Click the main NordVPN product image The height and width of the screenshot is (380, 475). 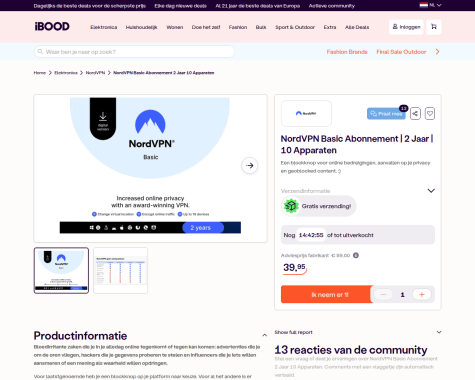(150, 168)
